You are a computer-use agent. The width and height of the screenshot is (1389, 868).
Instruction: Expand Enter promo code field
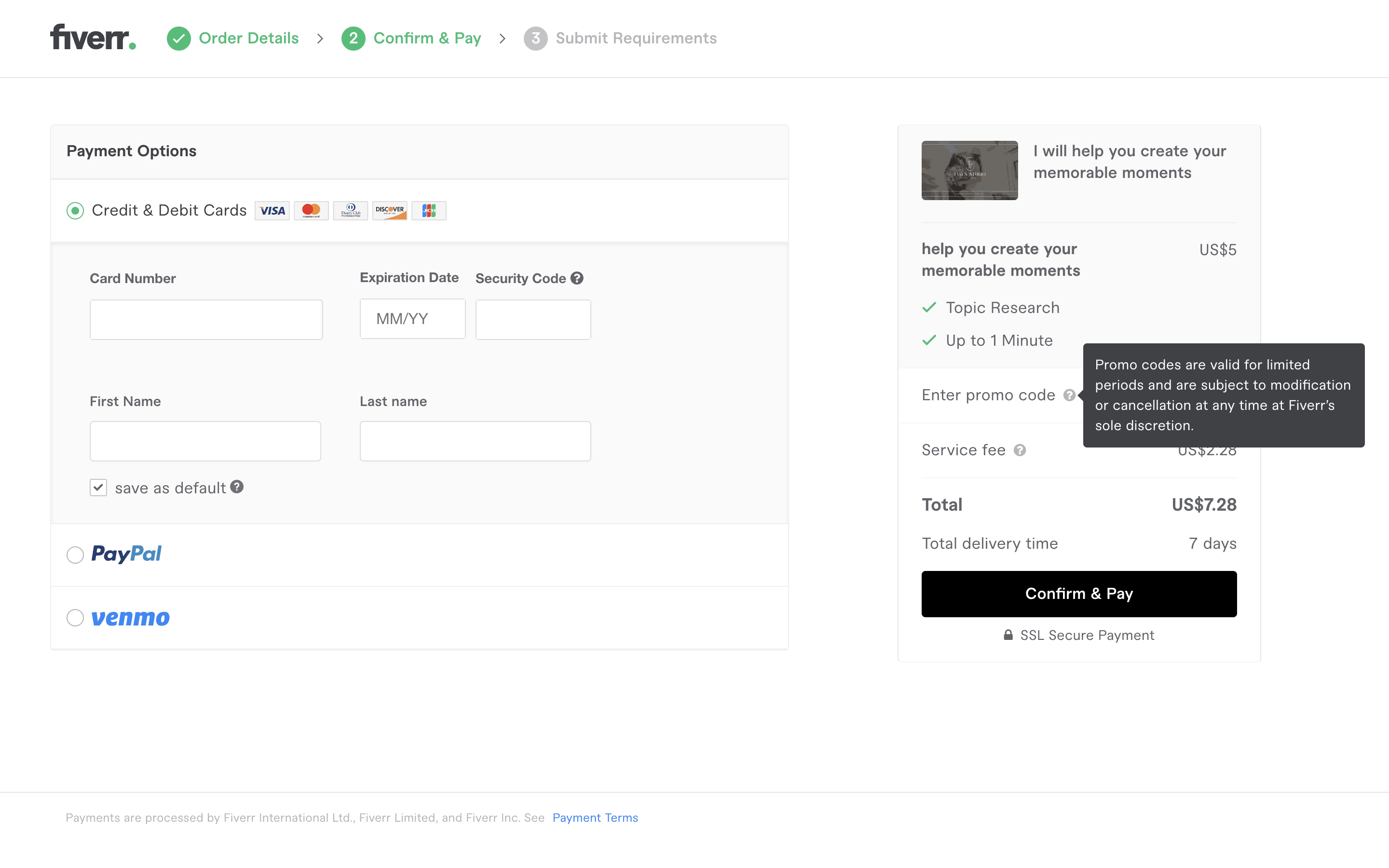point(988,395)
